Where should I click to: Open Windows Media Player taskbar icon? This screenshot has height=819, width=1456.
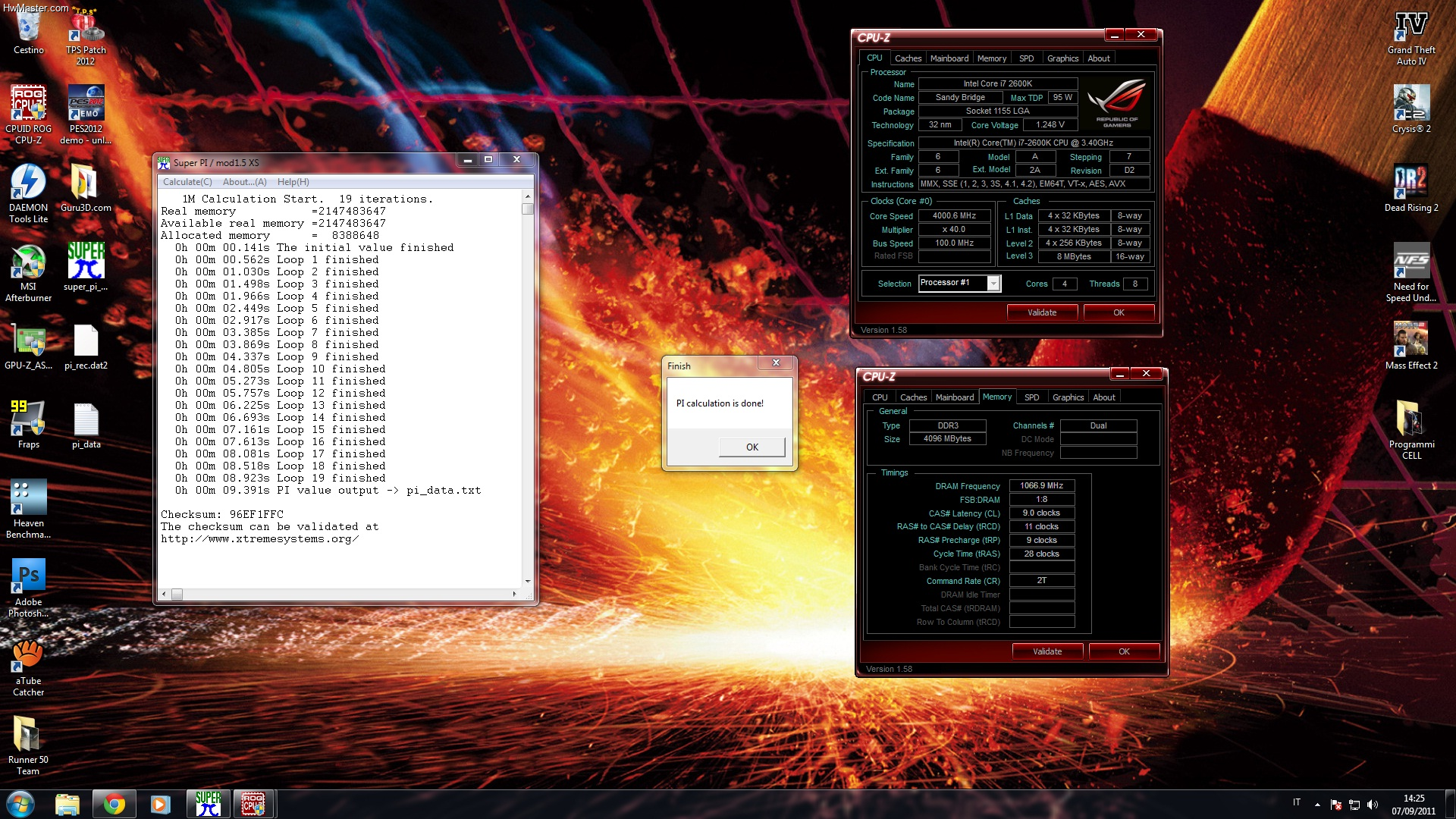161,804
